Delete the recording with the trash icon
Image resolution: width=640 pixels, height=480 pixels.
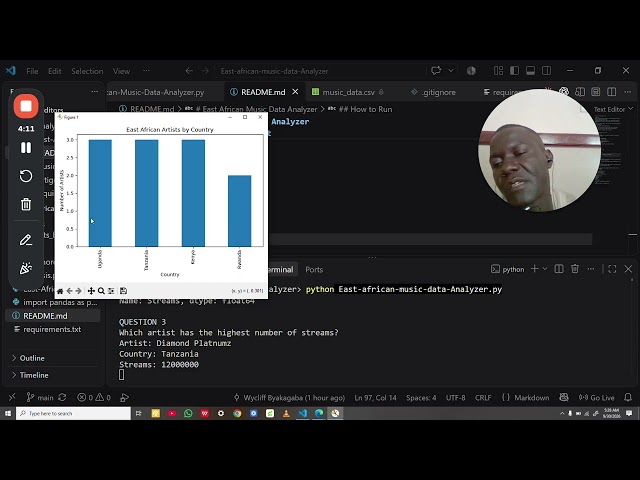point(26,204)
